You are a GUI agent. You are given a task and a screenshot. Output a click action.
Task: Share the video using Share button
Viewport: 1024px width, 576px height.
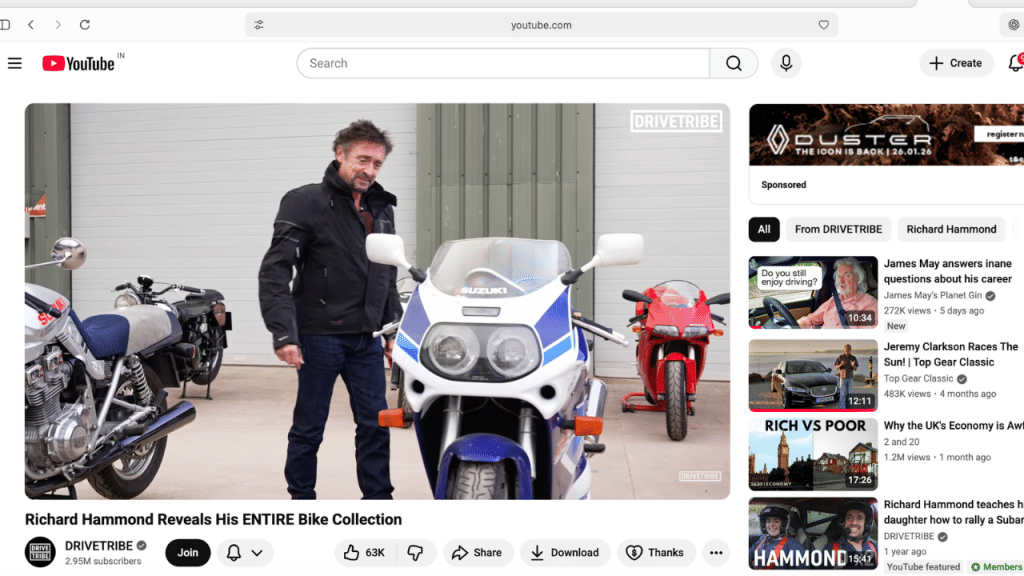click(477, 552)
